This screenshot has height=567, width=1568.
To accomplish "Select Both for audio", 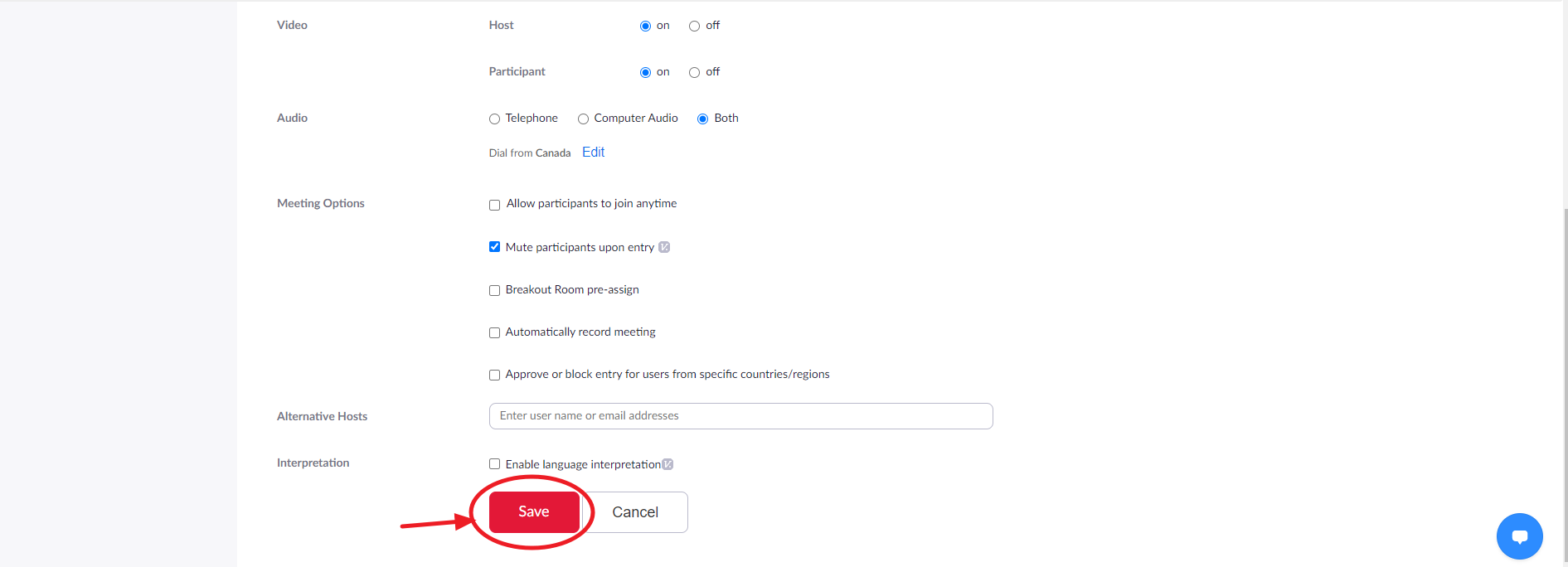I will (703, 119).
